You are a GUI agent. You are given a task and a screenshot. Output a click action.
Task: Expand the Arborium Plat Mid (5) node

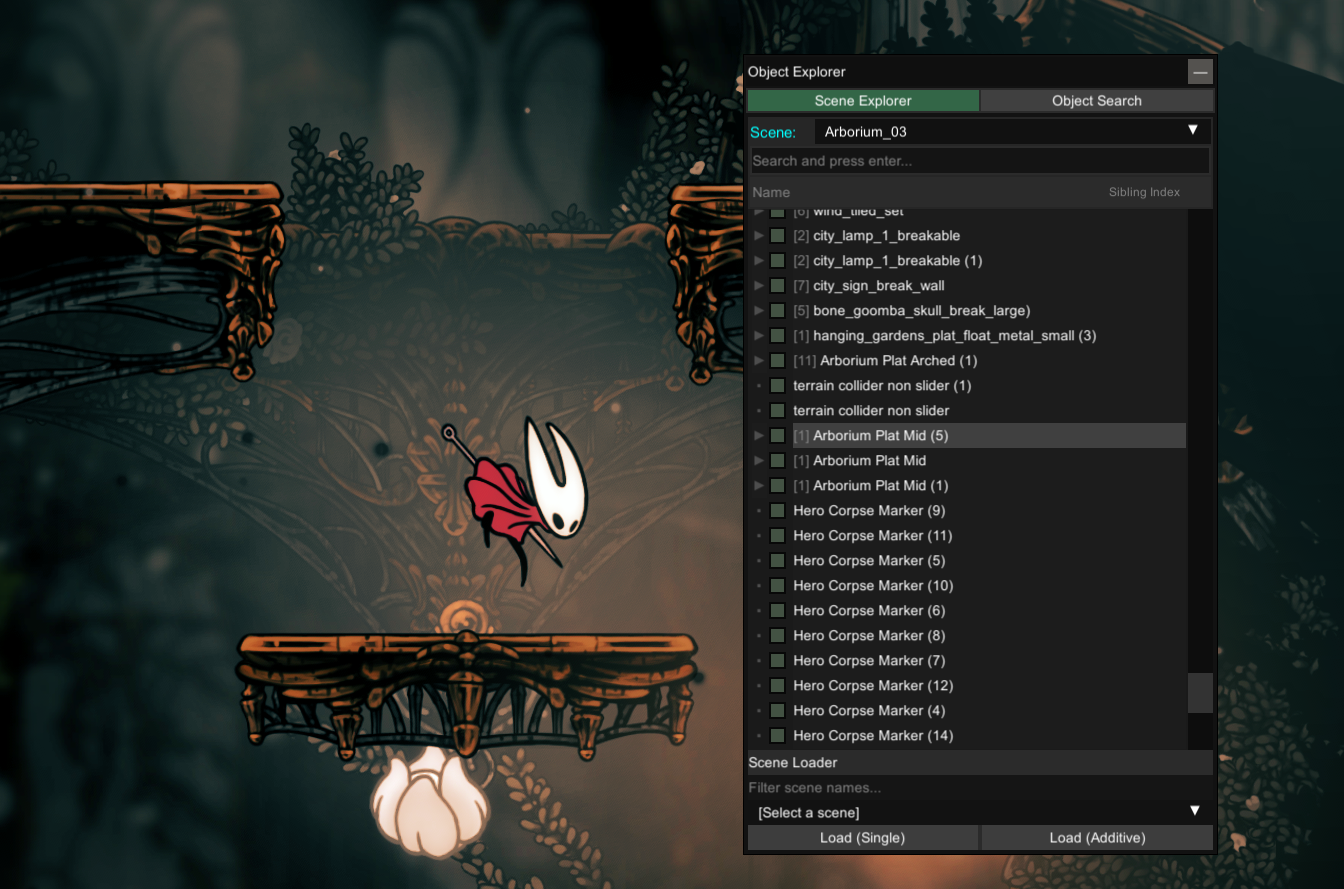759,436
